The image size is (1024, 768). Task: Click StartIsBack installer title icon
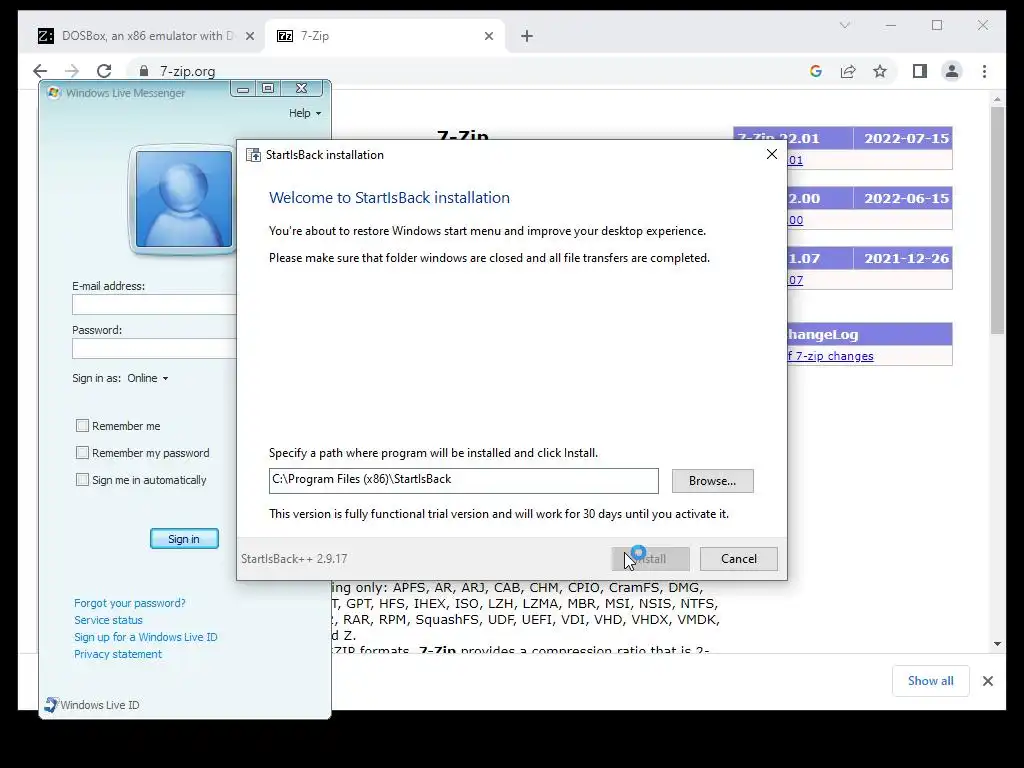pyautogui.click(x=253, y=155)
